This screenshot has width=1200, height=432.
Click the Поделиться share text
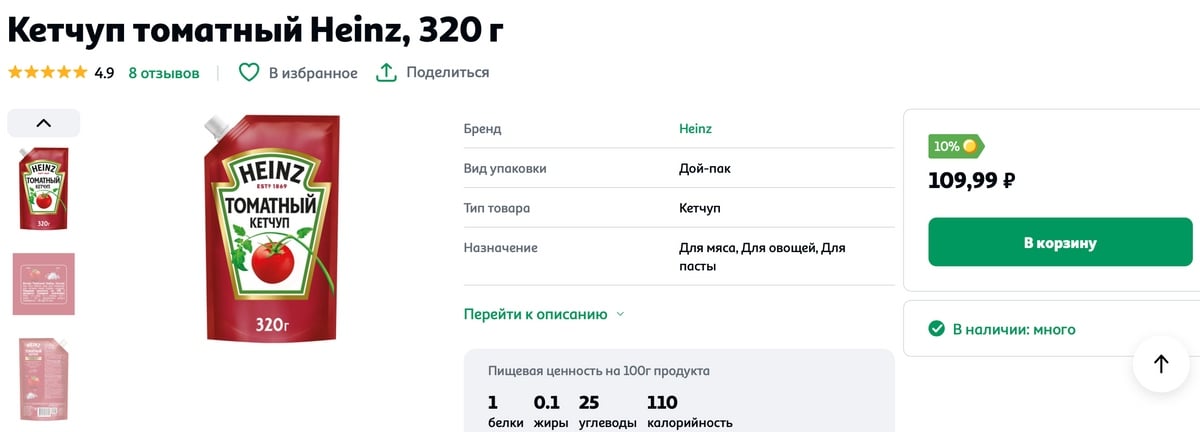(447, 73)
